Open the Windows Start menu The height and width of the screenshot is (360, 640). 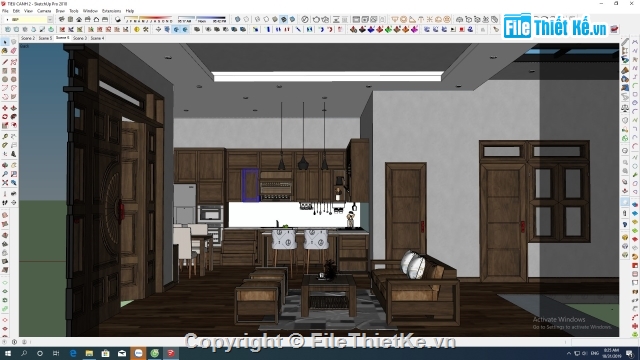point(7,353)
